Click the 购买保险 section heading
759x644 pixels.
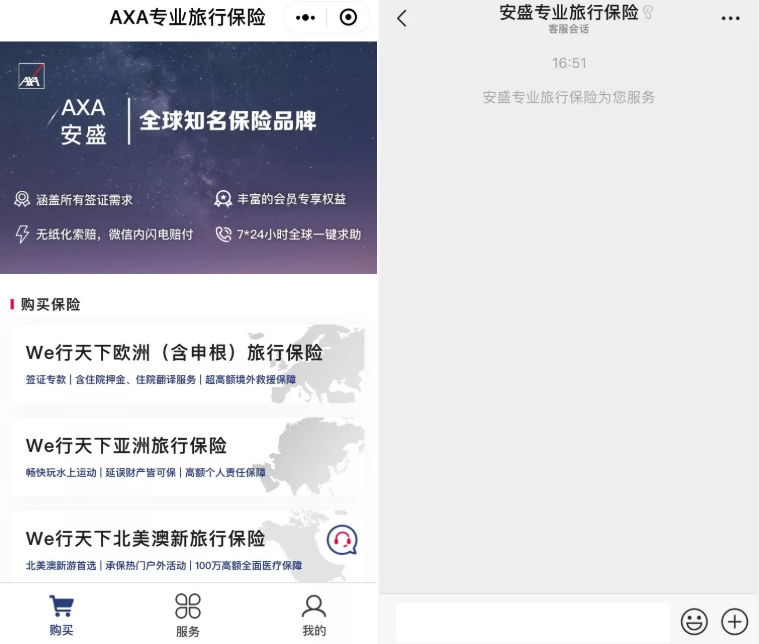click(50, 304)
